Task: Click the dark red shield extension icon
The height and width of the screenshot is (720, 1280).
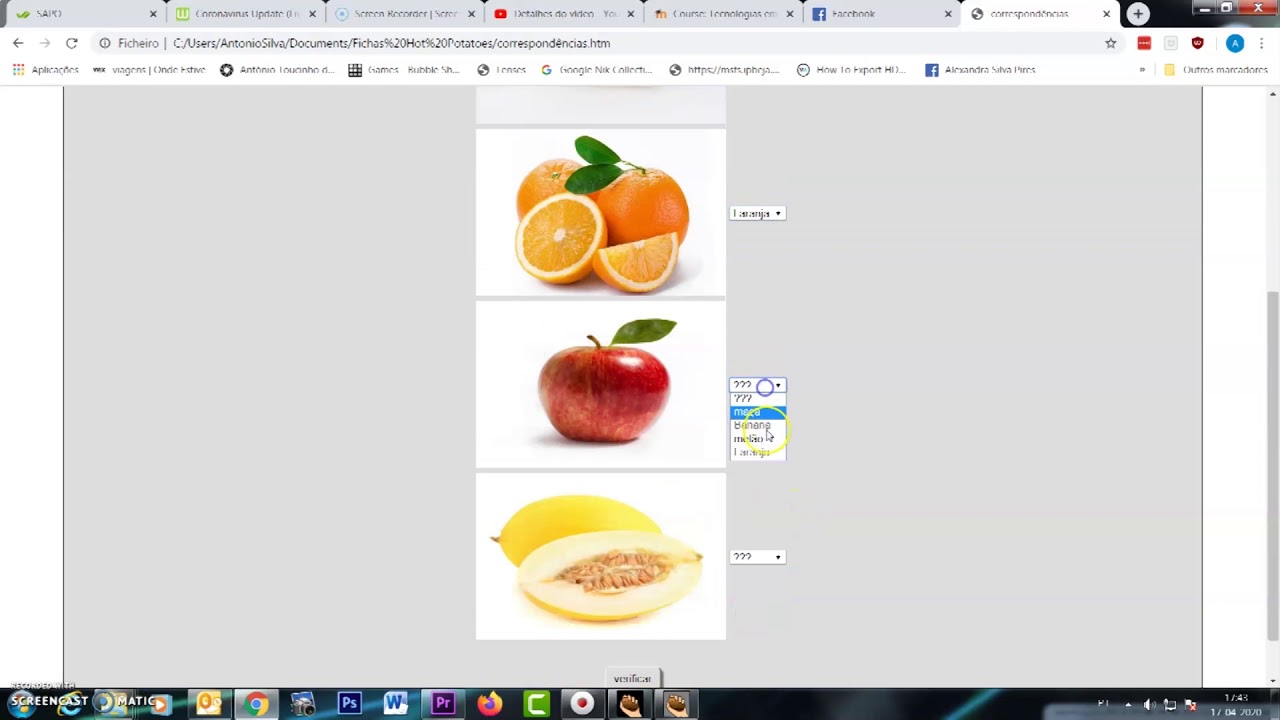Action: (1197, 43)
